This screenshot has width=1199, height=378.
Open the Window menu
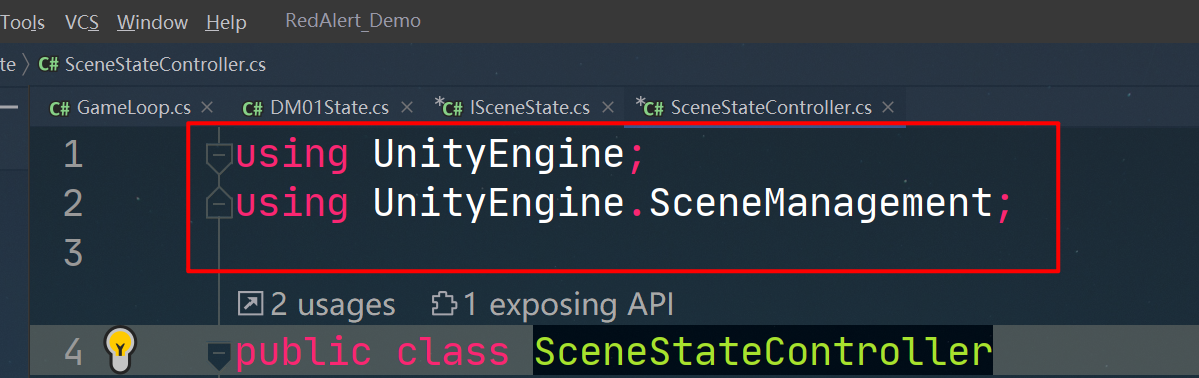click(153, 22)
